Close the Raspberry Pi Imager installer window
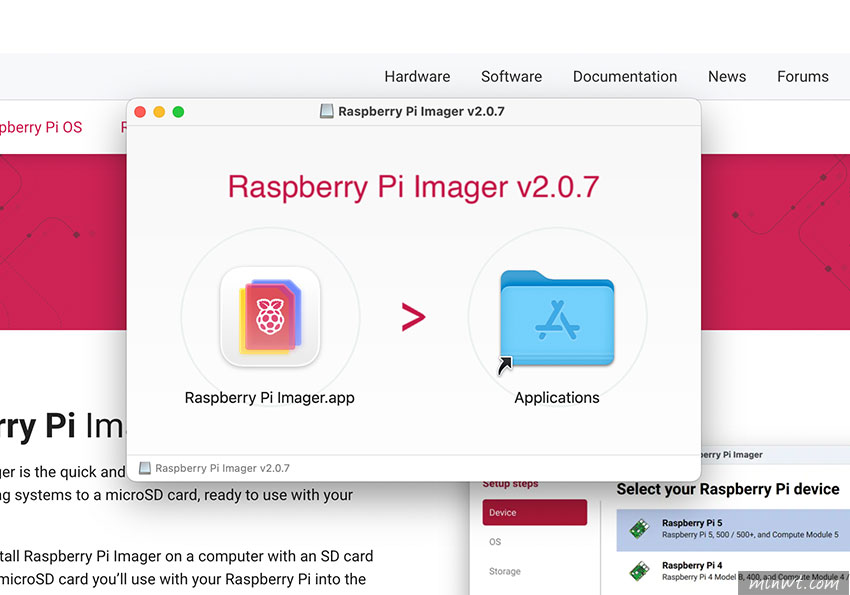The height and width of the screenshot is (595, 850). click(140, 112)
